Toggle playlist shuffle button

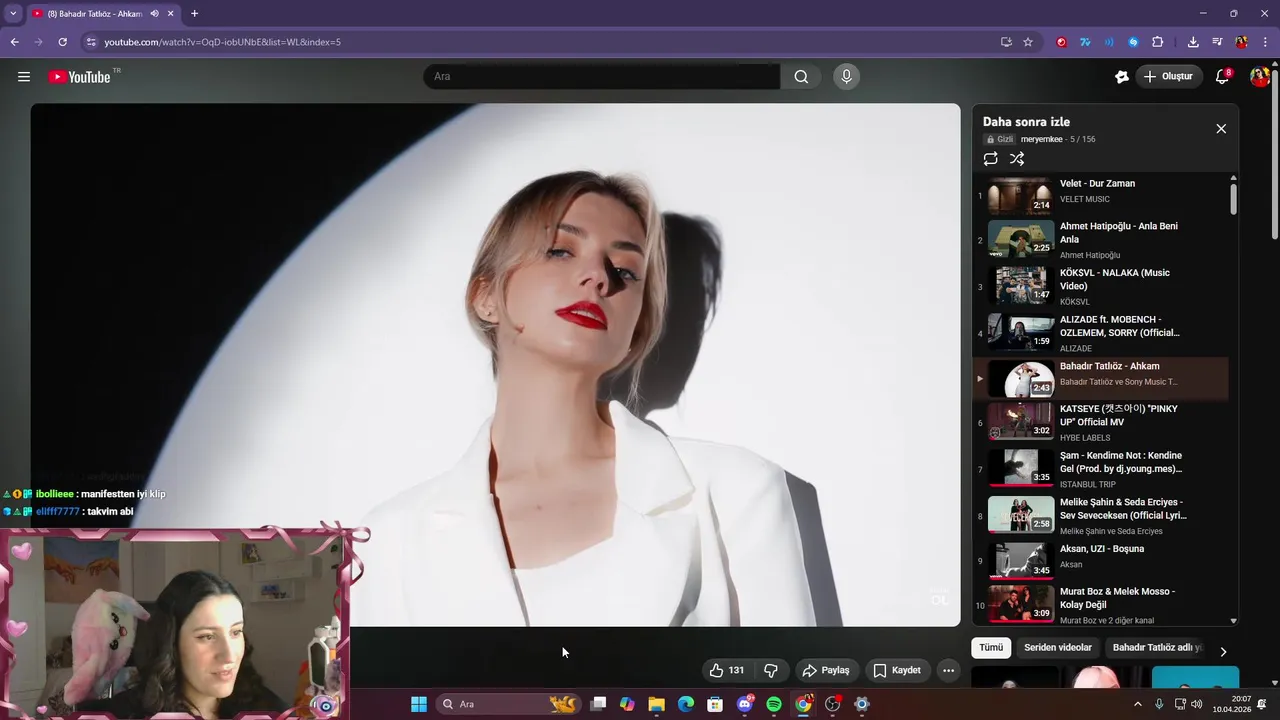(1017, 159)
